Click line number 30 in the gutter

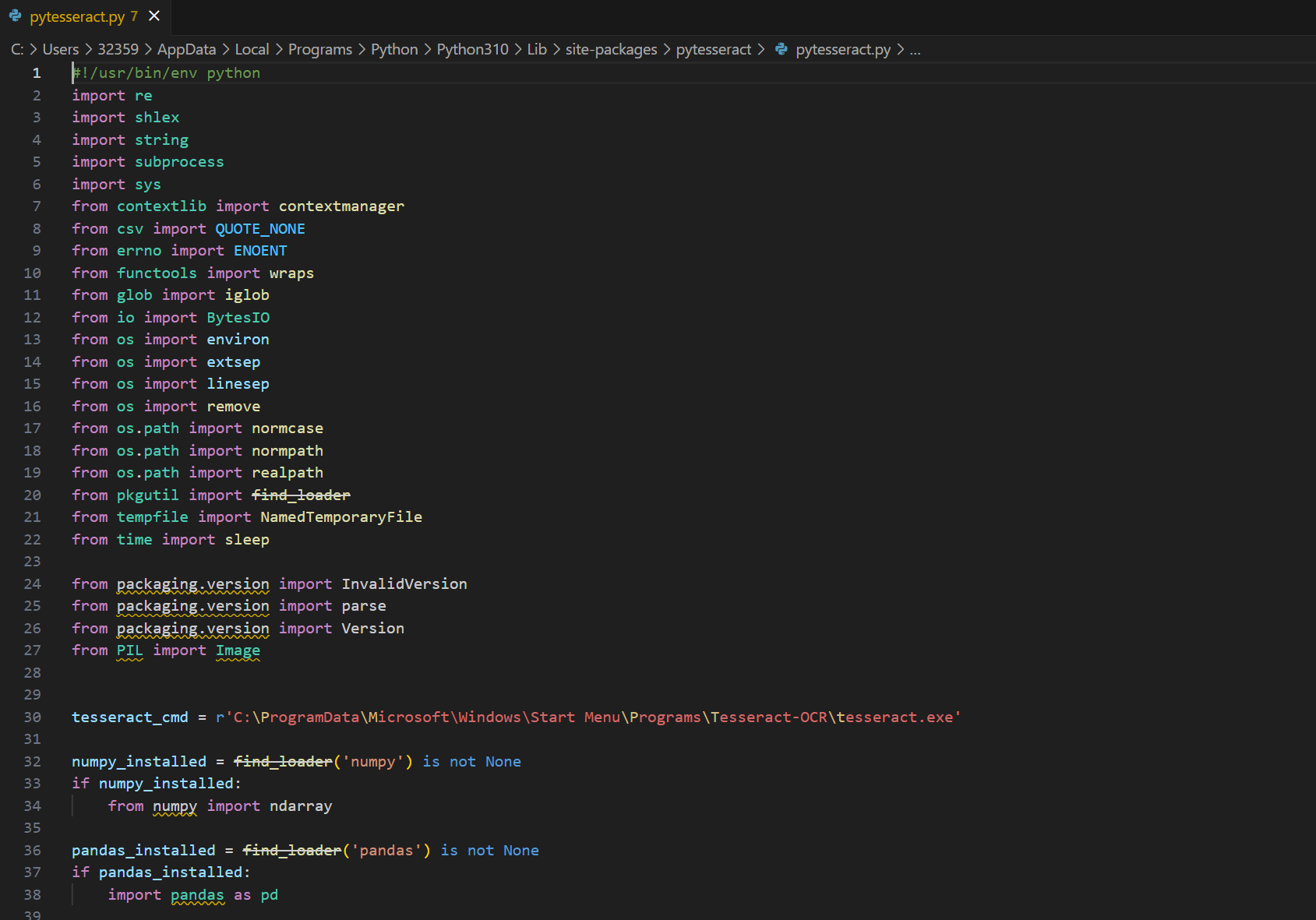pos(32,717)
